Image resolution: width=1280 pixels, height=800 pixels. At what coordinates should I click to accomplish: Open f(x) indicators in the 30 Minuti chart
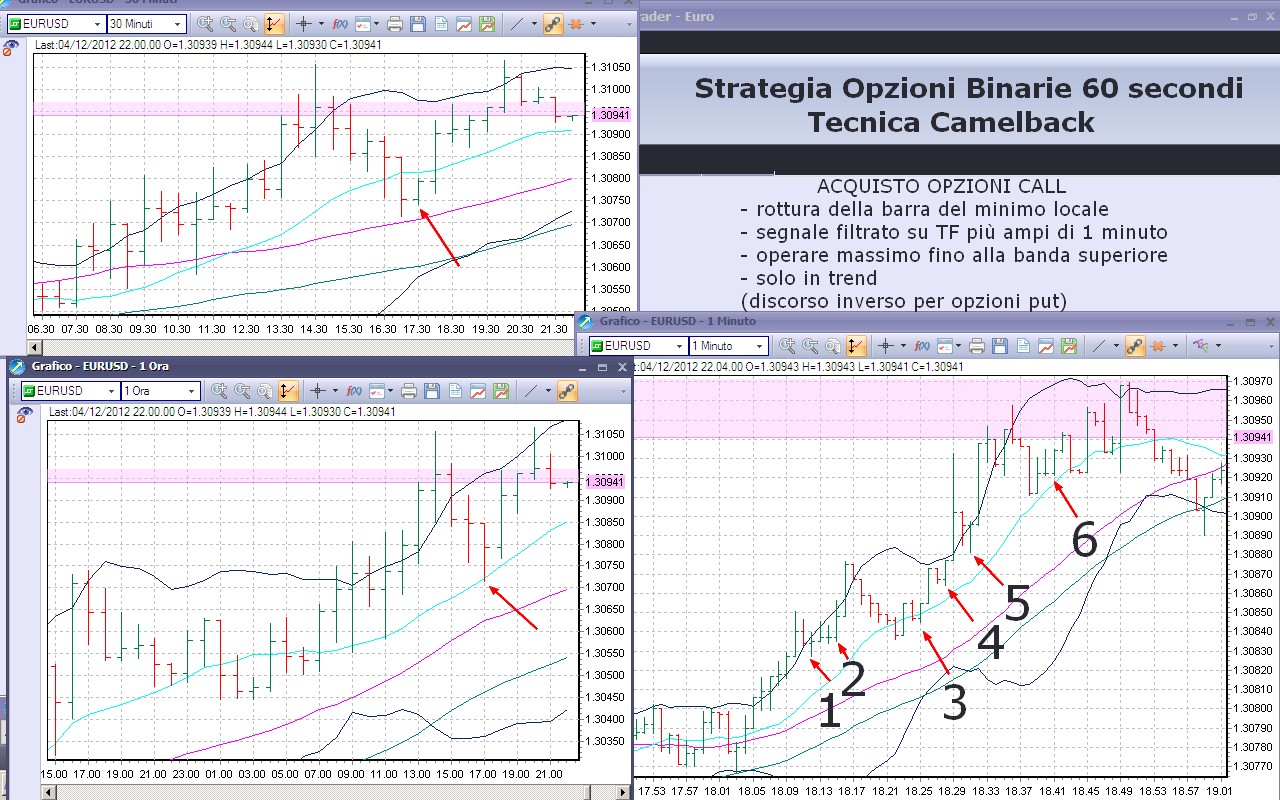tap(341, 23)
